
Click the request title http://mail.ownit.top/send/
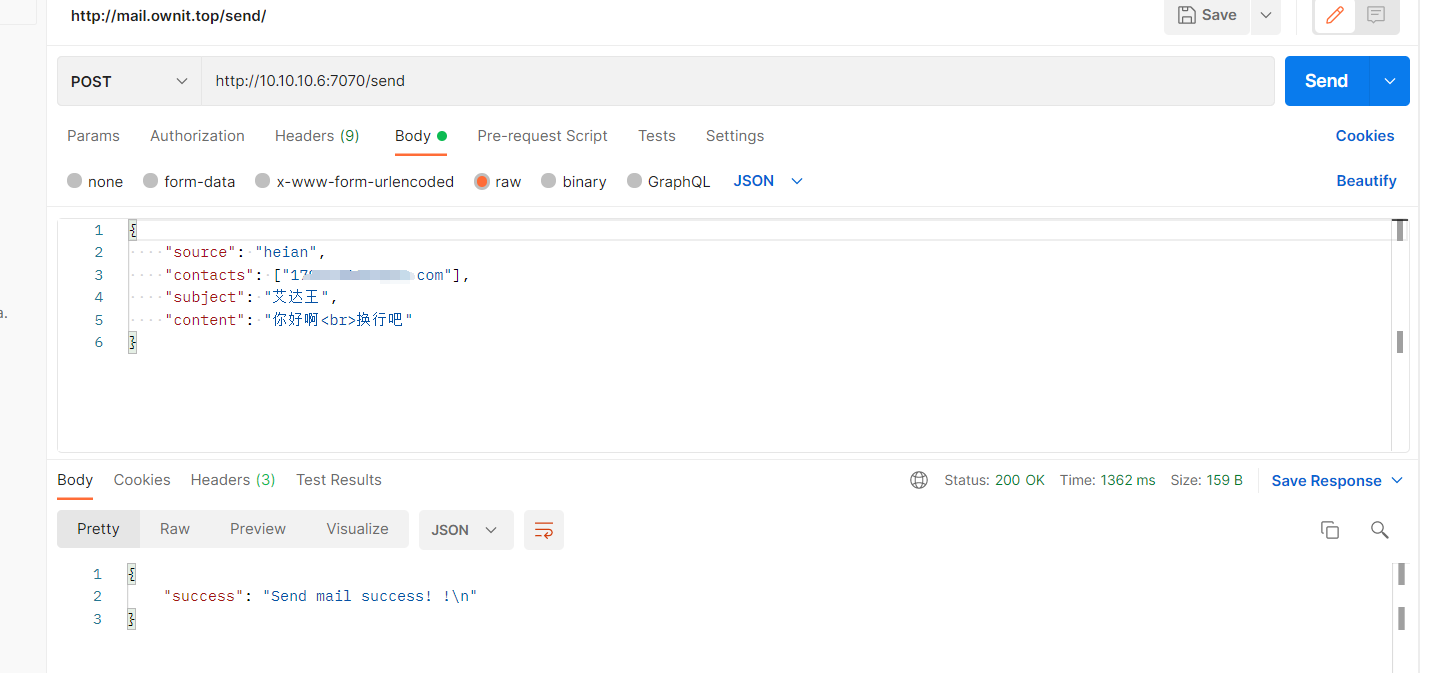coord(168,16)
